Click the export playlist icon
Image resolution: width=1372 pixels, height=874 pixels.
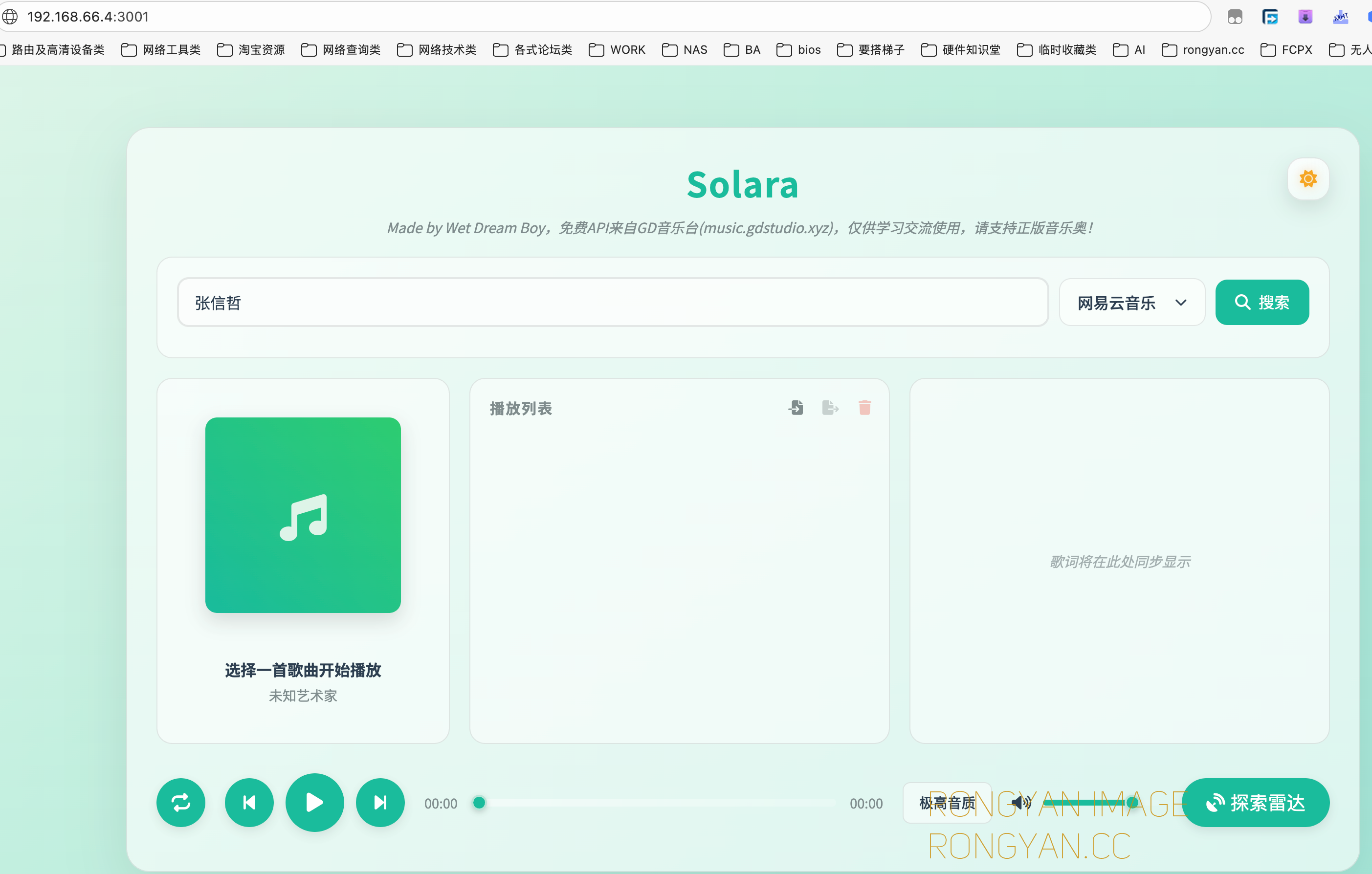[830, 407]
